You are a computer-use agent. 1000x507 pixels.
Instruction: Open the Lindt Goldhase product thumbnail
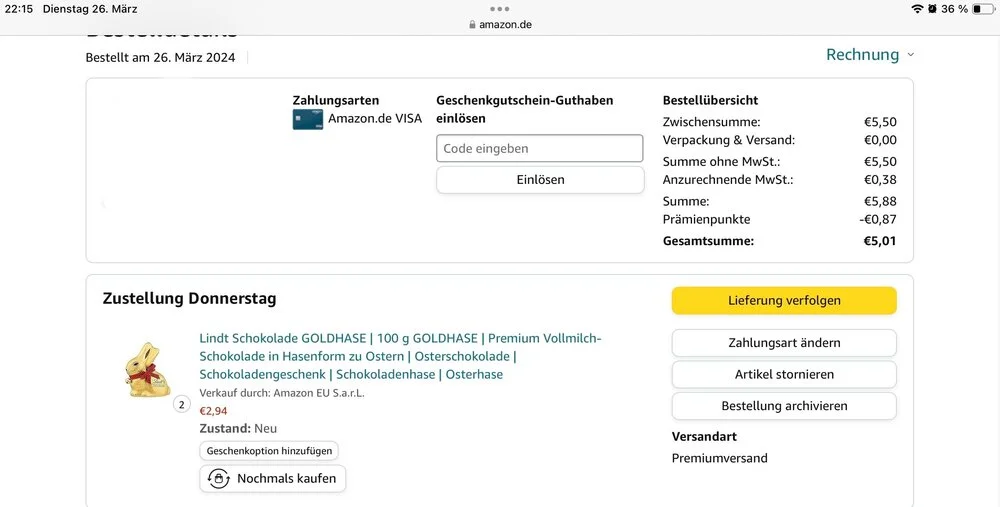click(148, 369)
